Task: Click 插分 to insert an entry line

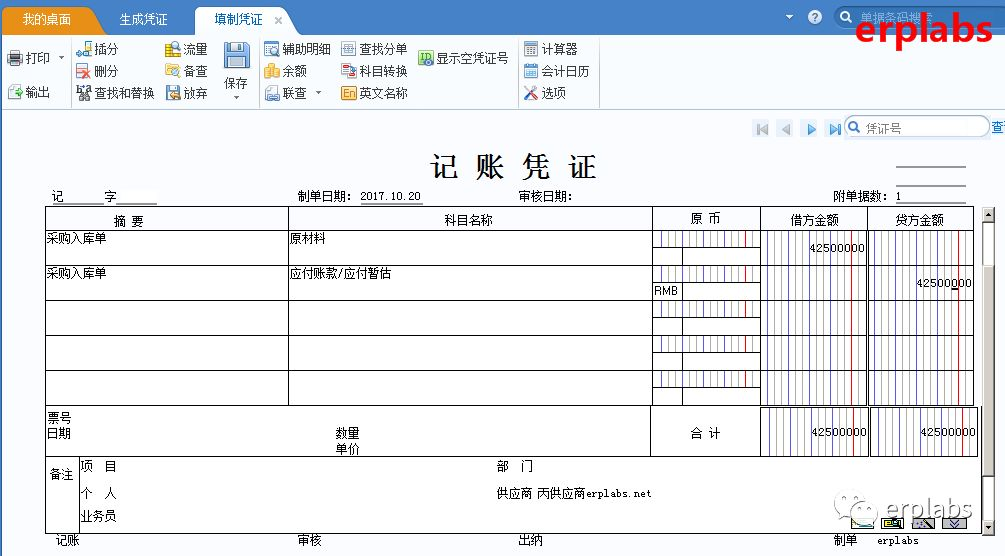Action: pyautogui.click(x=97, y=49)
